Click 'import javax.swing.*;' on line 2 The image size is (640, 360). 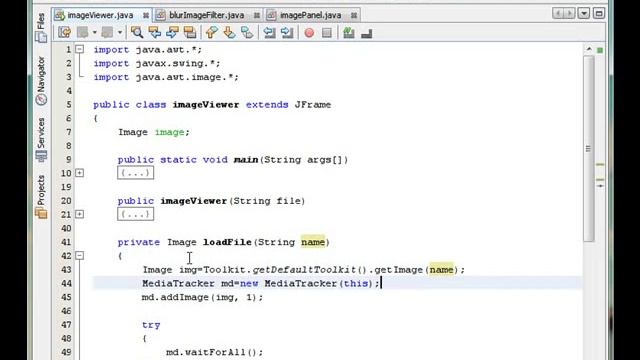pyautogui.click(x=157, y=63)
